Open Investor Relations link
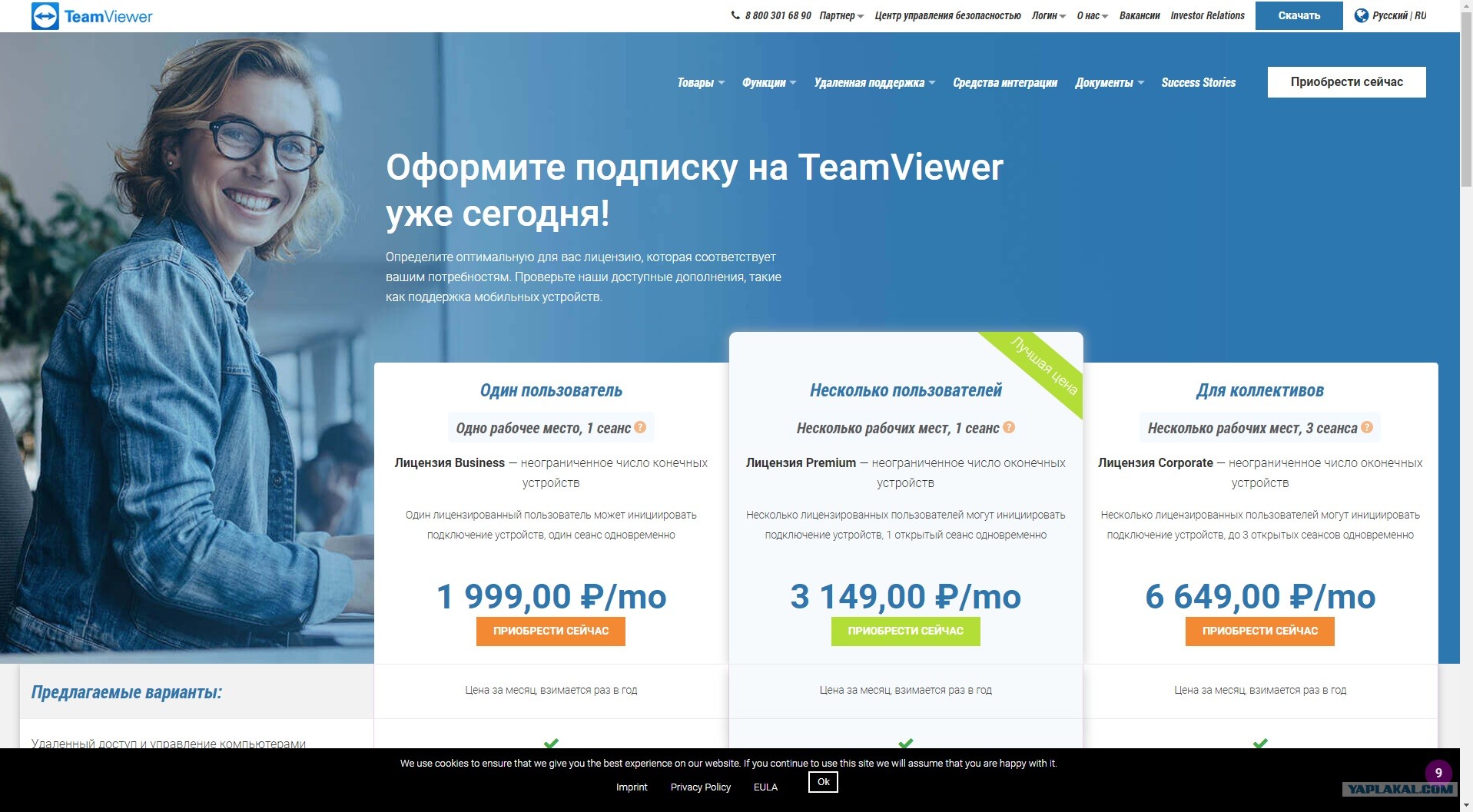1473x812 pixels. [1207, 15]
